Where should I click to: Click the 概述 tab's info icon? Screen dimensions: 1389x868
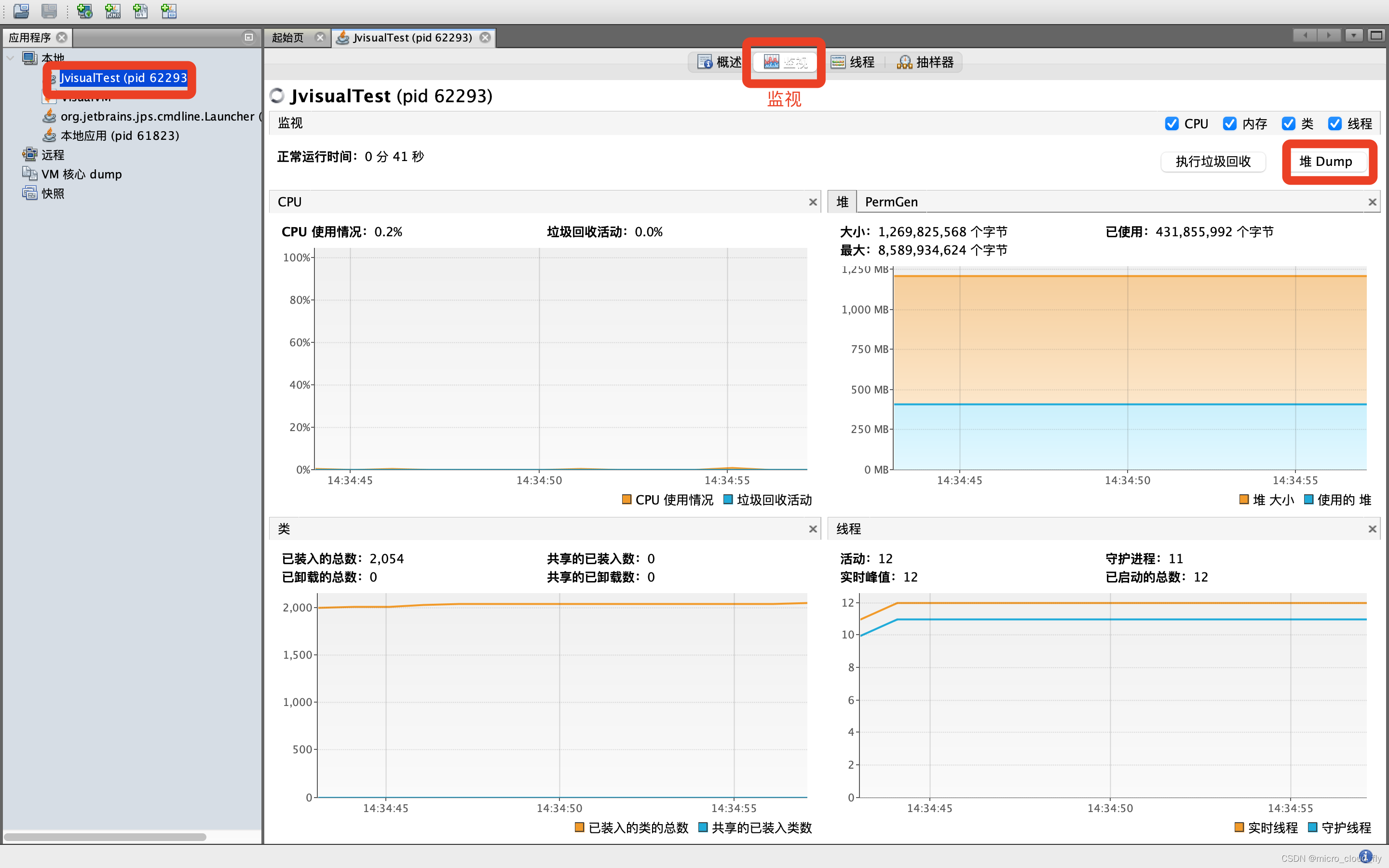pyautogui.click(x=705, y=62)
